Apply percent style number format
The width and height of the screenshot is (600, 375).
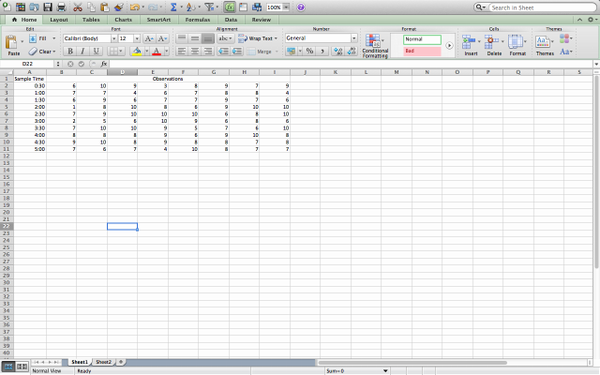coord(310,51)
